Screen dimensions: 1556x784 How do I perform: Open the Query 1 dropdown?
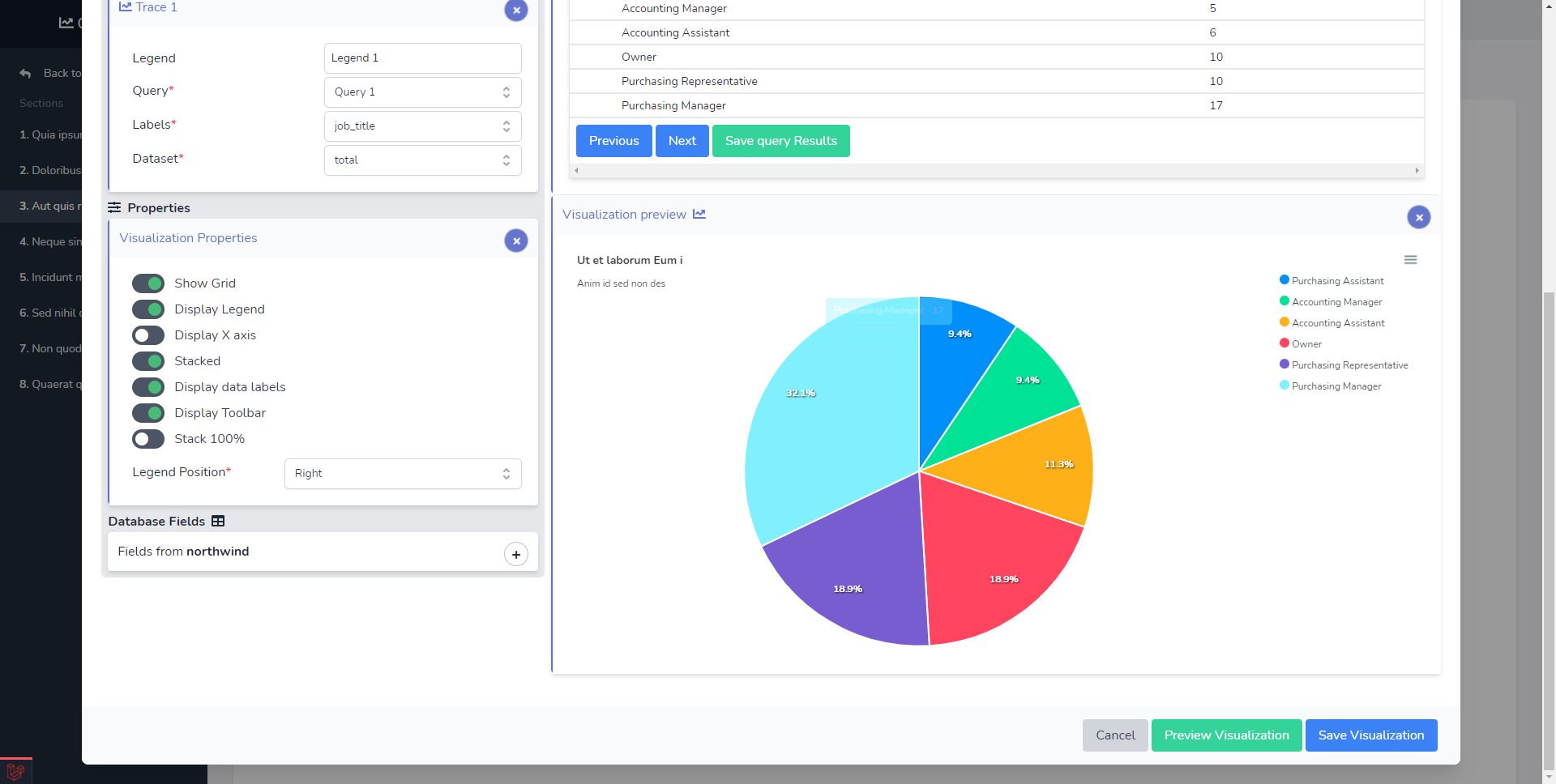click(x=422, y=92)
